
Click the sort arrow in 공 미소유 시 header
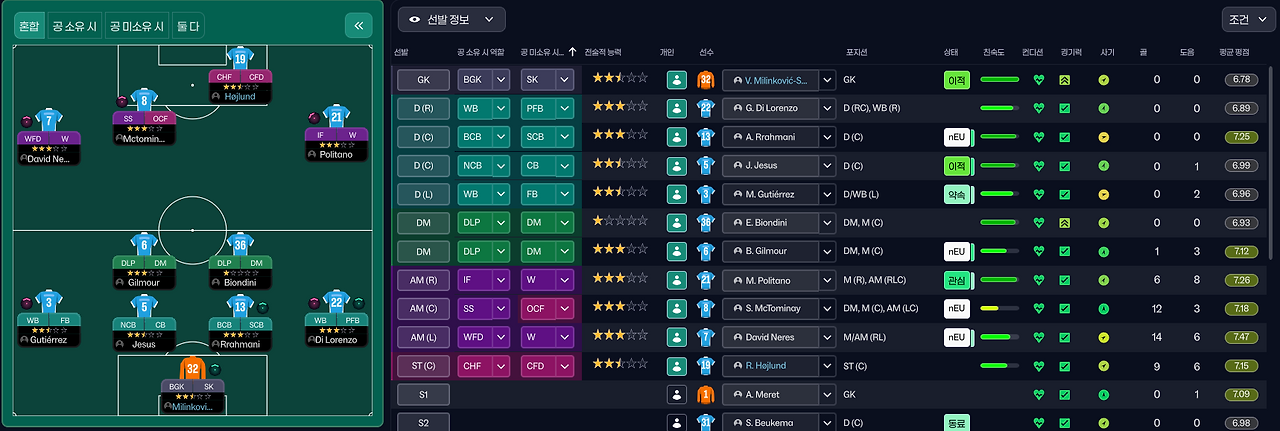pos(573,51)
